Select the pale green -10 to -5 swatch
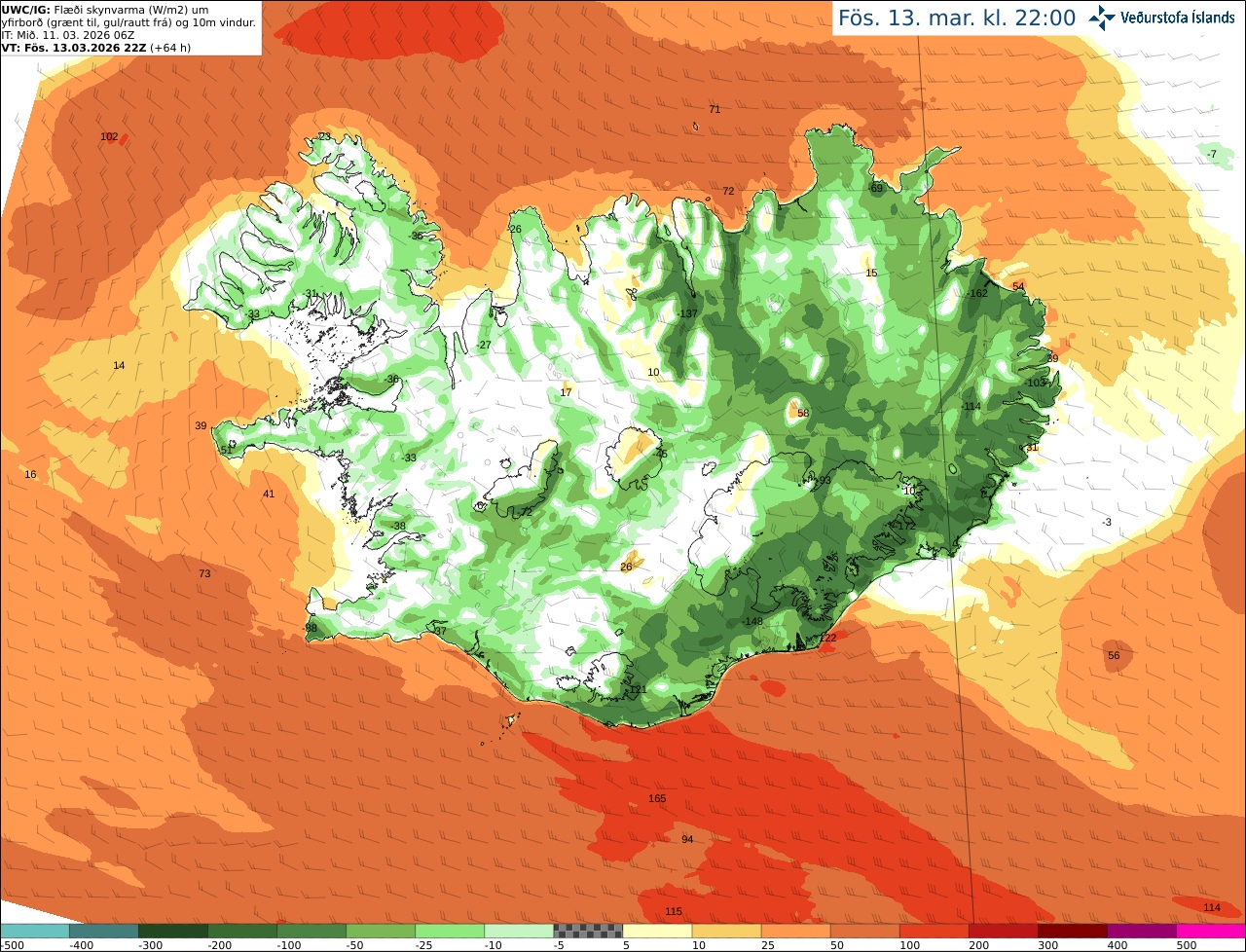This screenshot has width=1246, height=952. tap(519, 931)
